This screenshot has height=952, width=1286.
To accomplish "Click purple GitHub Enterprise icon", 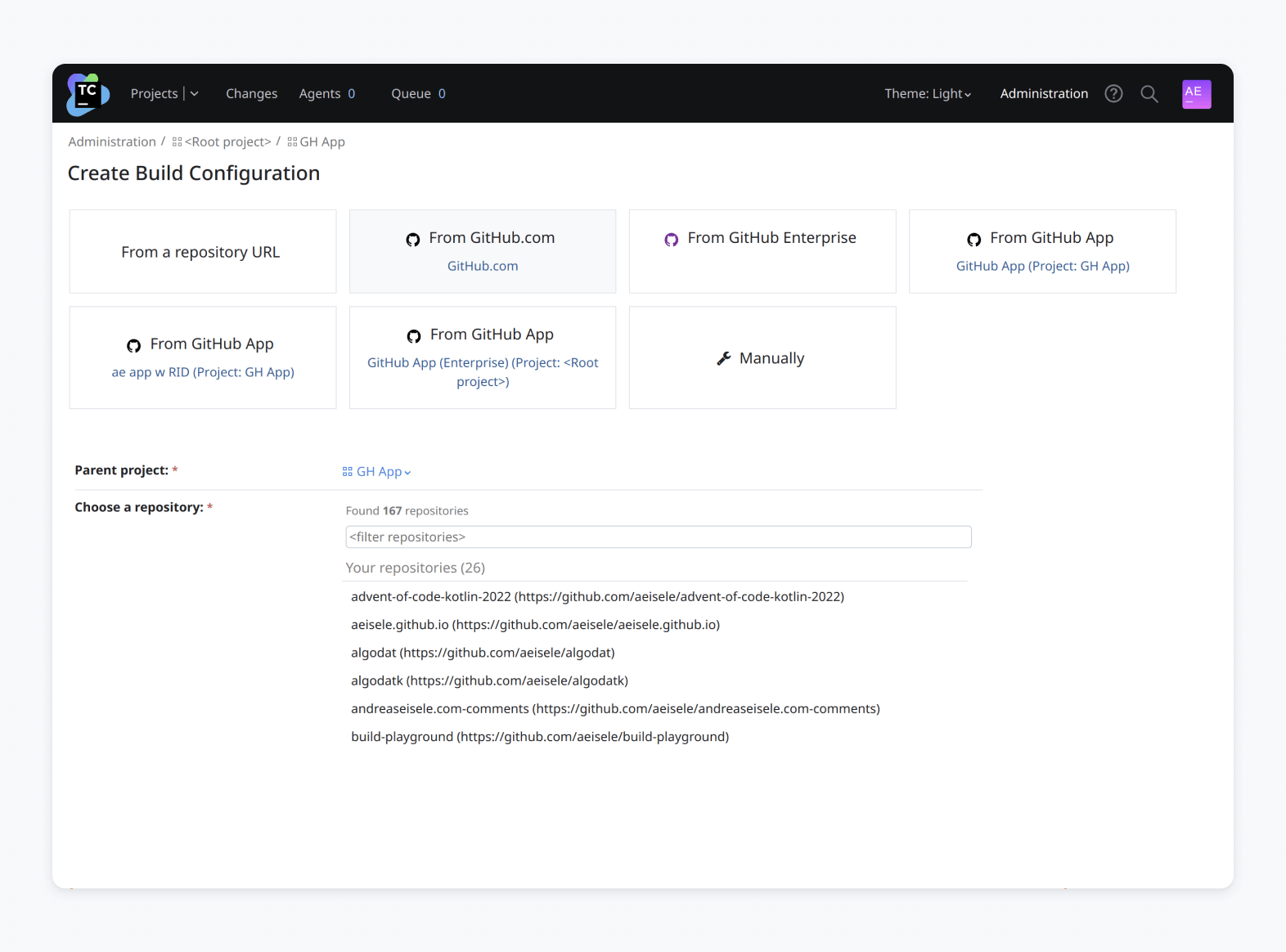I will [x=672, y=239].
